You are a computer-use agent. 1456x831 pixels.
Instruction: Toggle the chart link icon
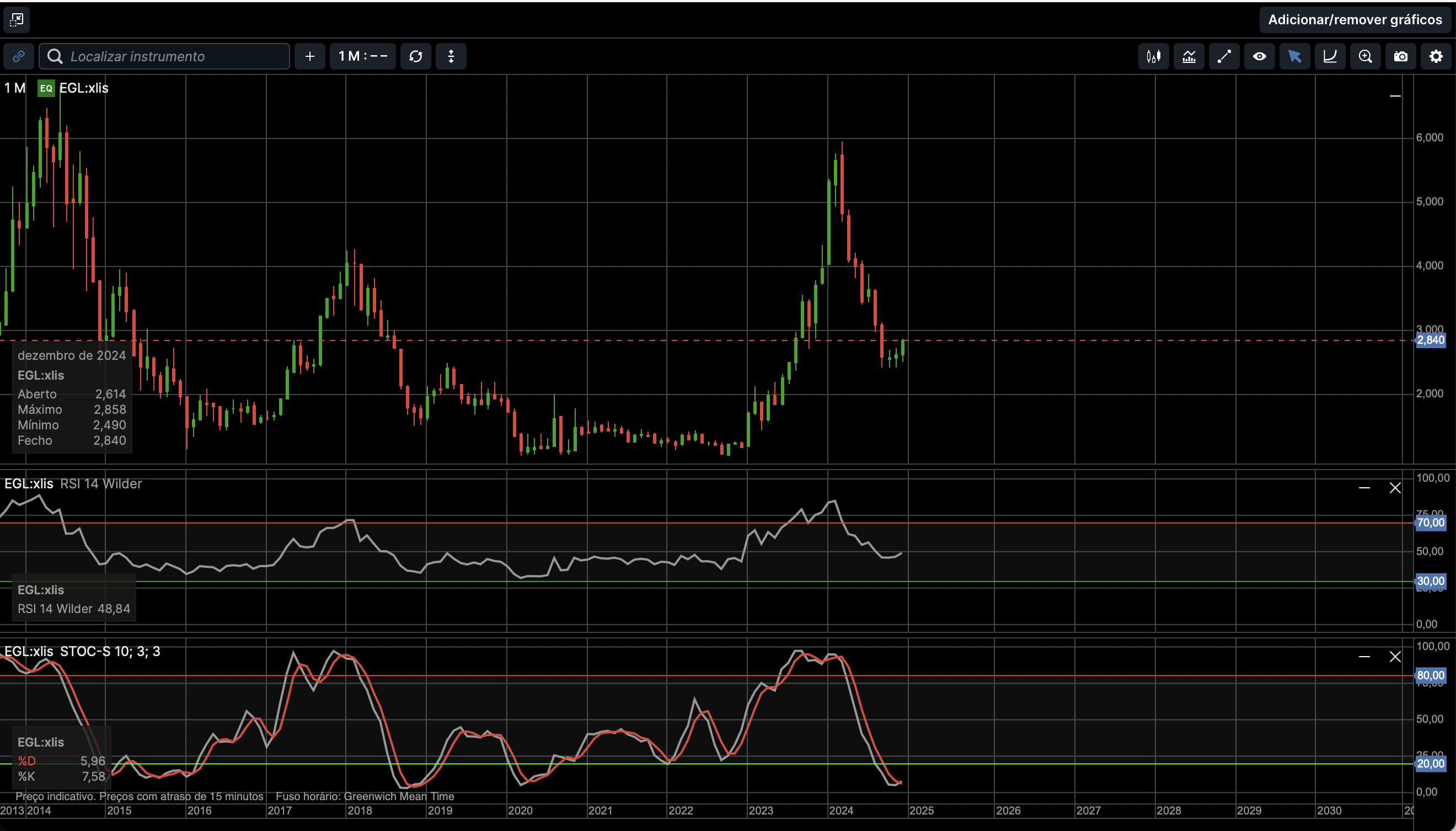click(x=18, y=56)
